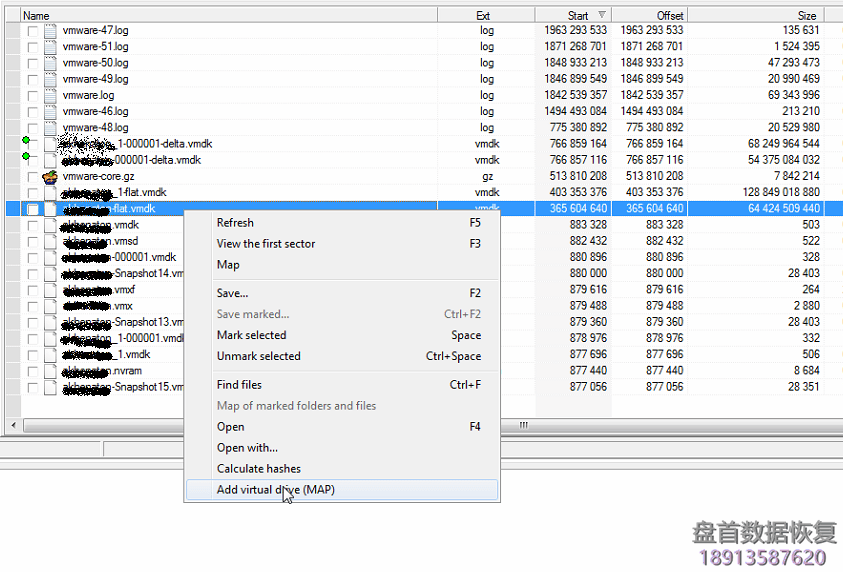The height and width of the screenshot is (572, 843).
Task: Click the .vmsd file icon
Action: [50, 241]
